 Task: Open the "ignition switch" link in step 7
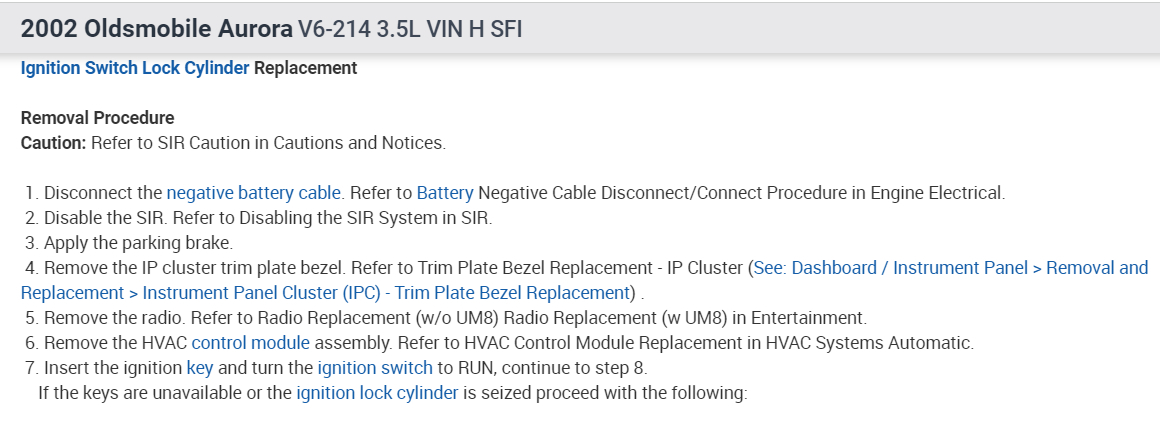[x=375, y=368]
